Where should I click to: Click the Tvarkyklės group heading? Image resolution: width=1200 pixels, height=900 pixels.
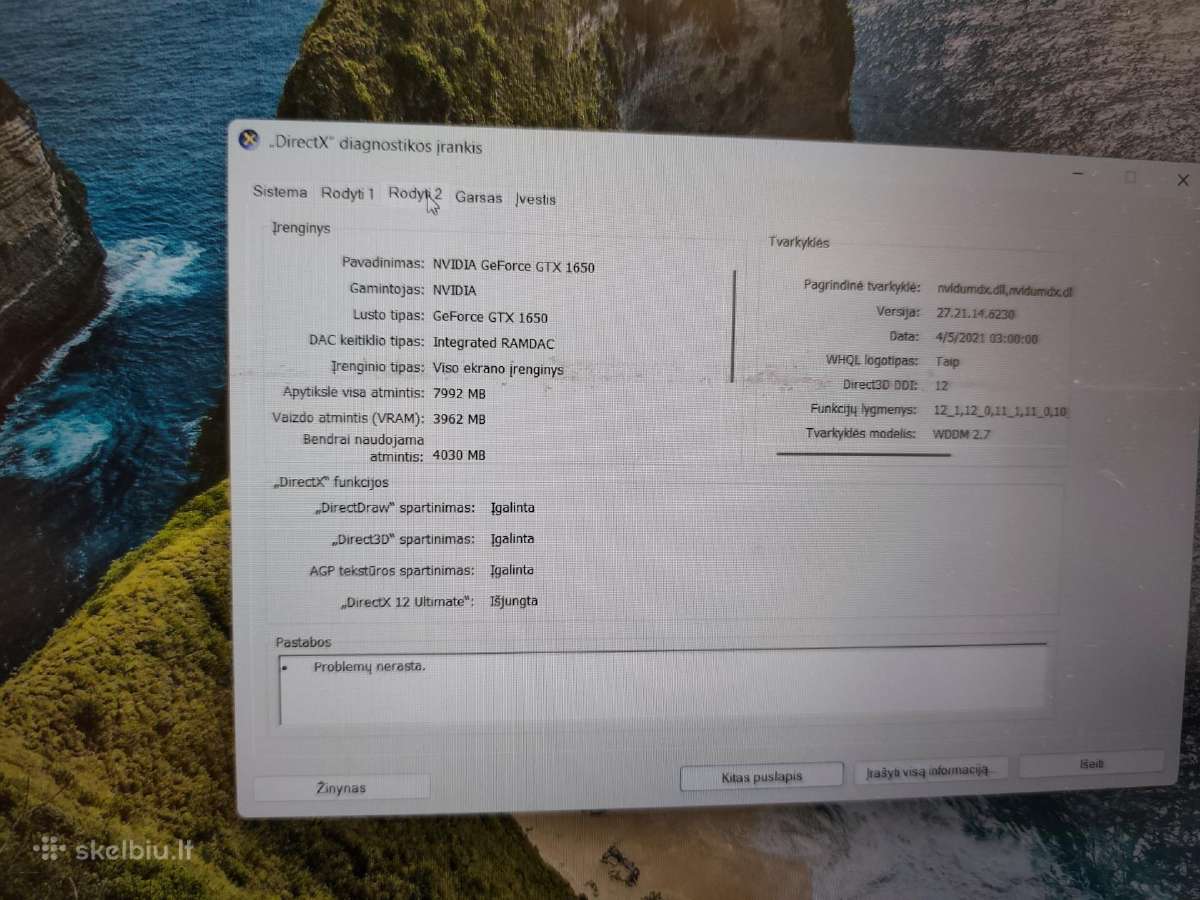click(799, 242)
